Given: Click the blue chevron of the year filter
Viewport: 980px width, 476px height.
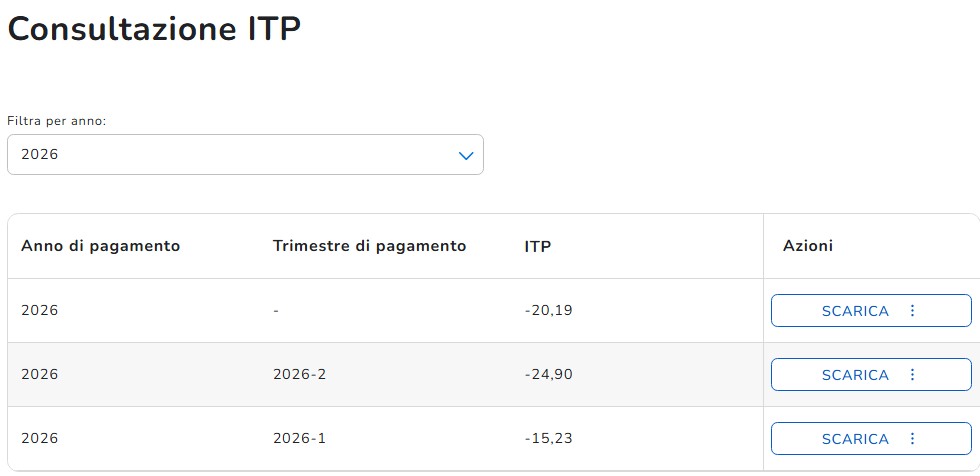Looking at the screenshot, I should tap(466, 155).
